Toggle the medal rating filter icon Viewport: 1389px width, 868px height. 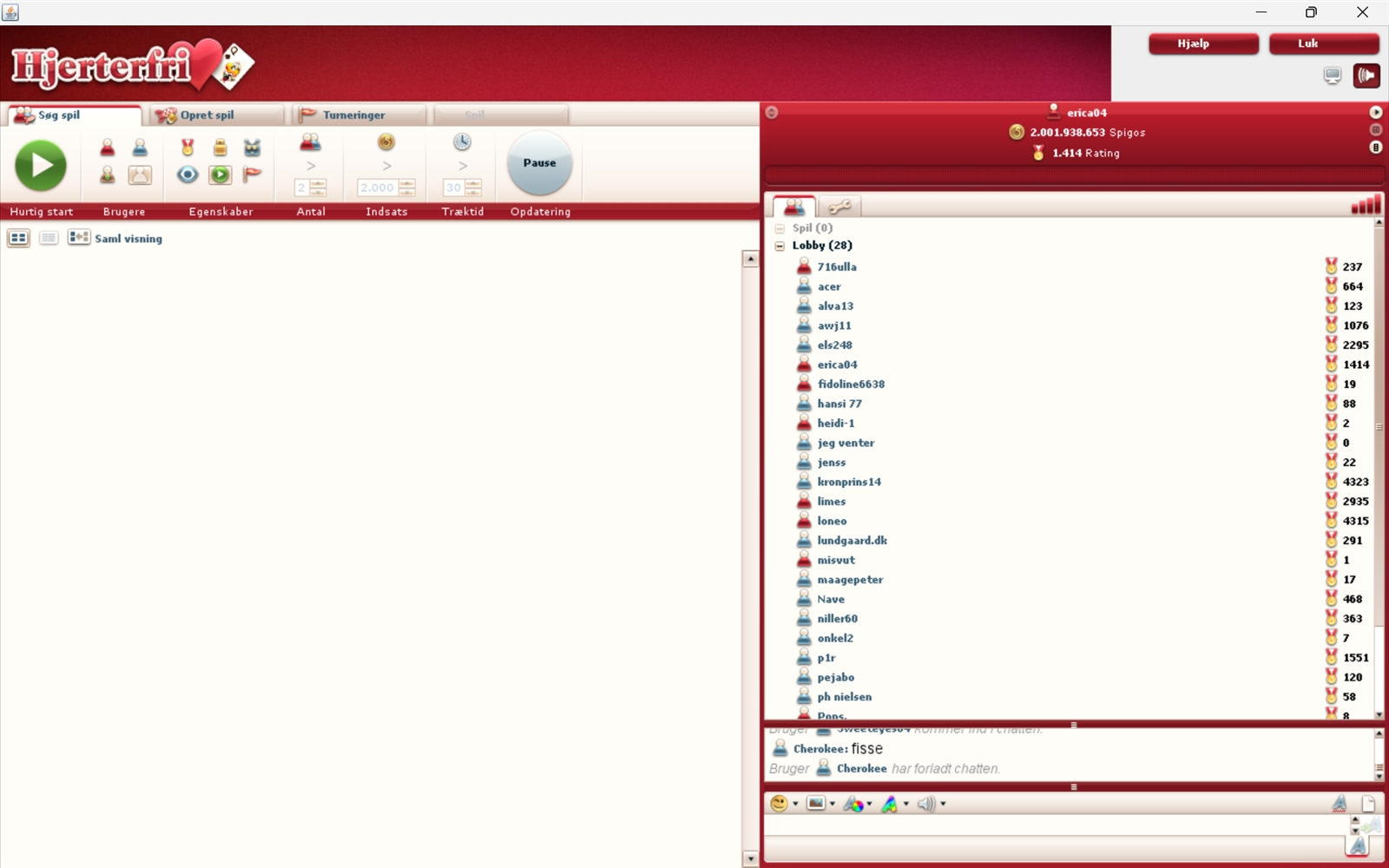pos(188,148)
